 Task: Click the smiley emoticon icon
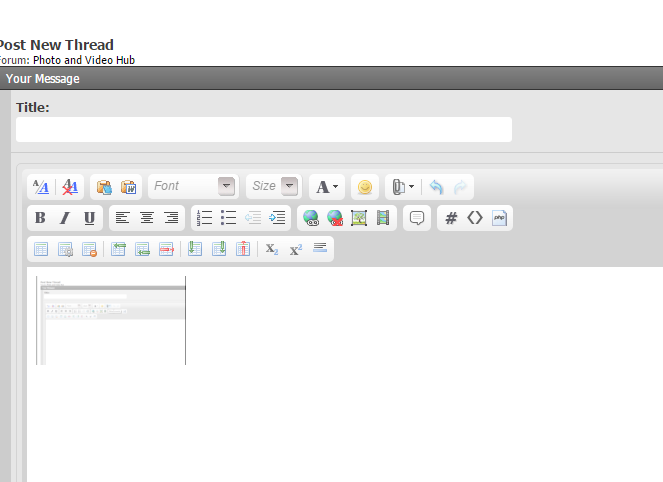pos(365,187)
